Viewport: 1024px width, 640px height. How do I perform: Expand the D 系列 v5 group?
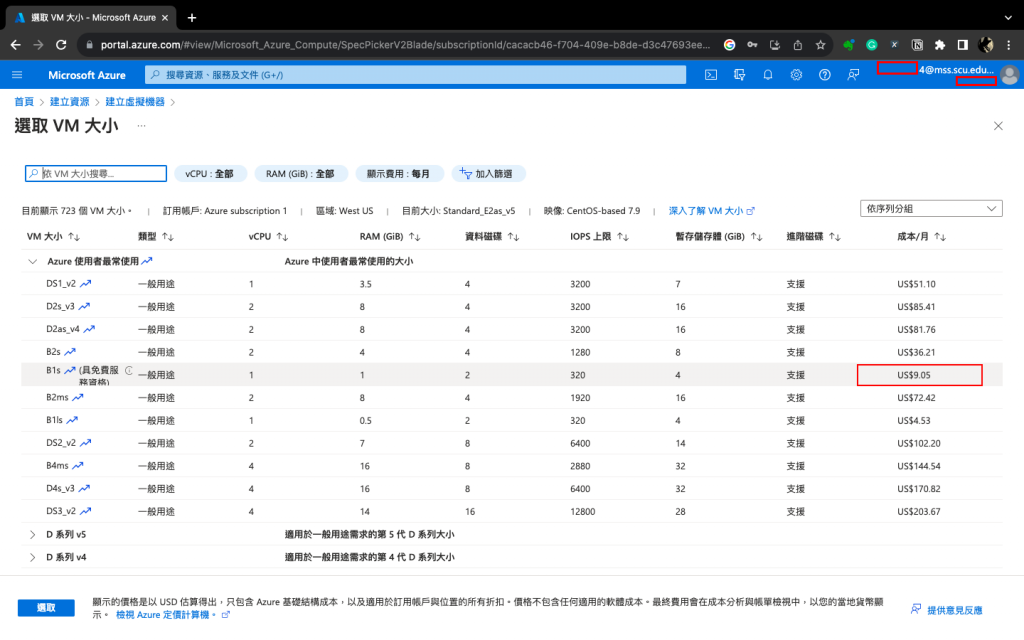click(32, 534)
